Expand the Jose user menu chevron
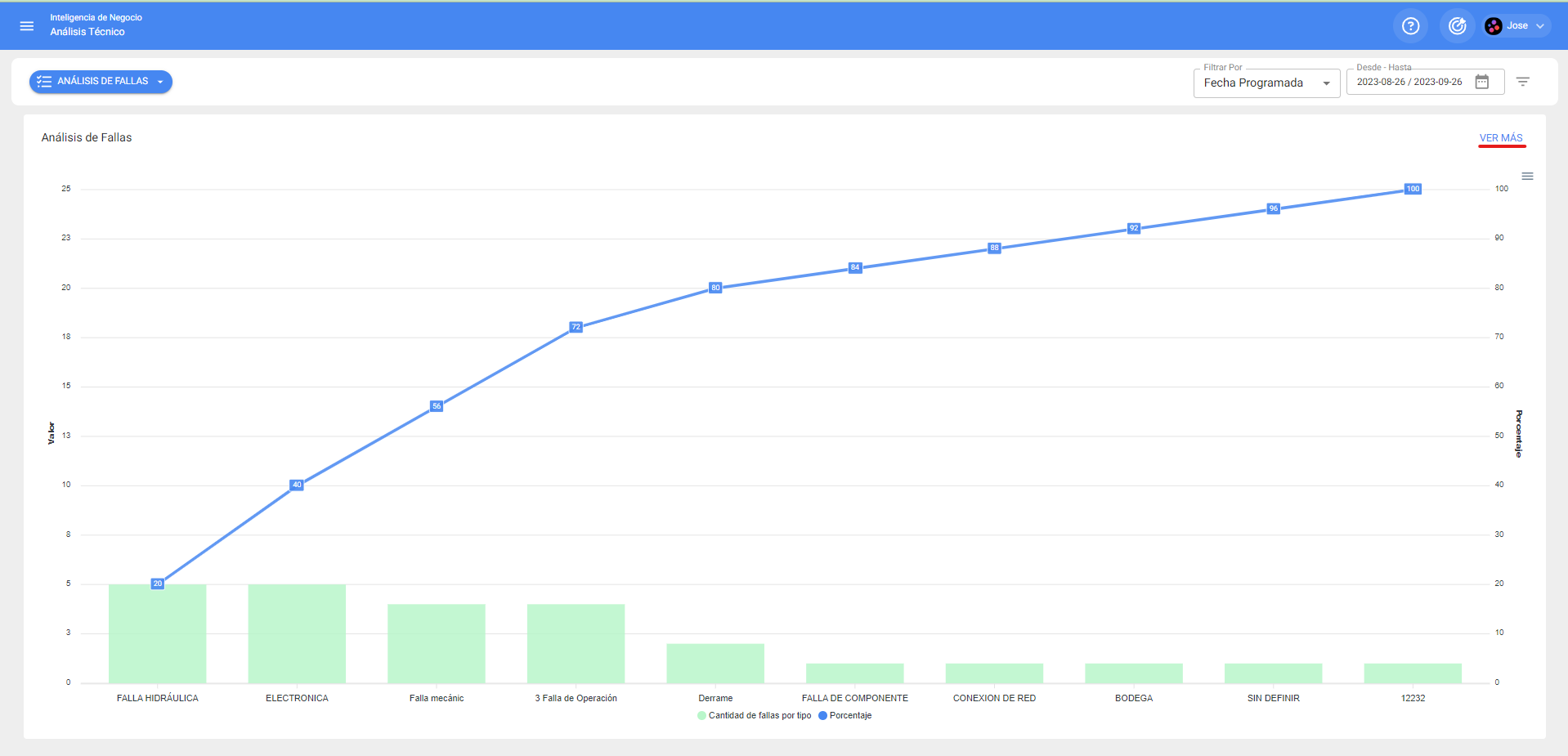Image resolution: width=1568 pixels, height=756 pixels. 1540,26
